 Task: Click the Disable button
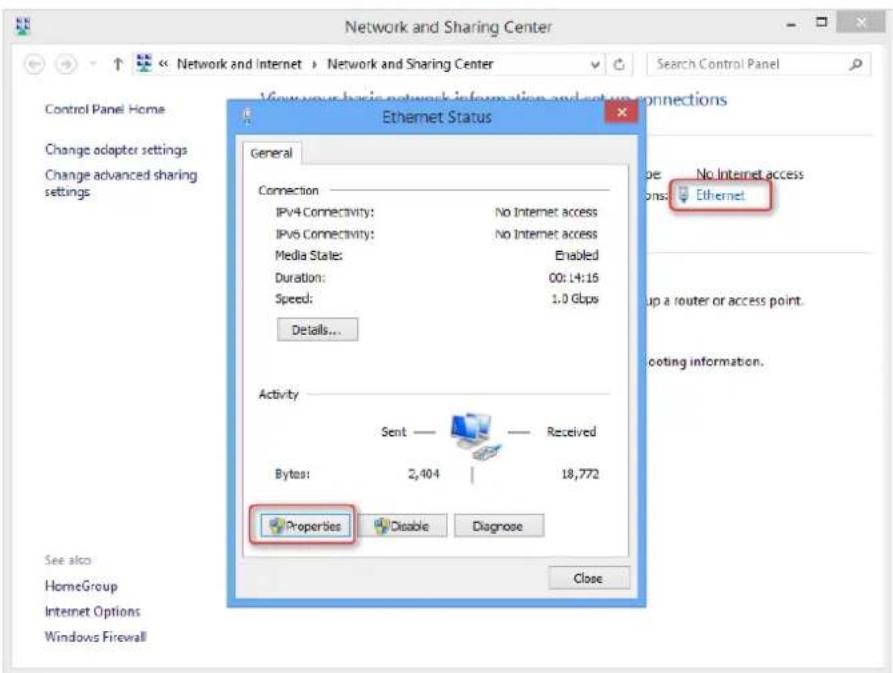(x=402, y=526)
